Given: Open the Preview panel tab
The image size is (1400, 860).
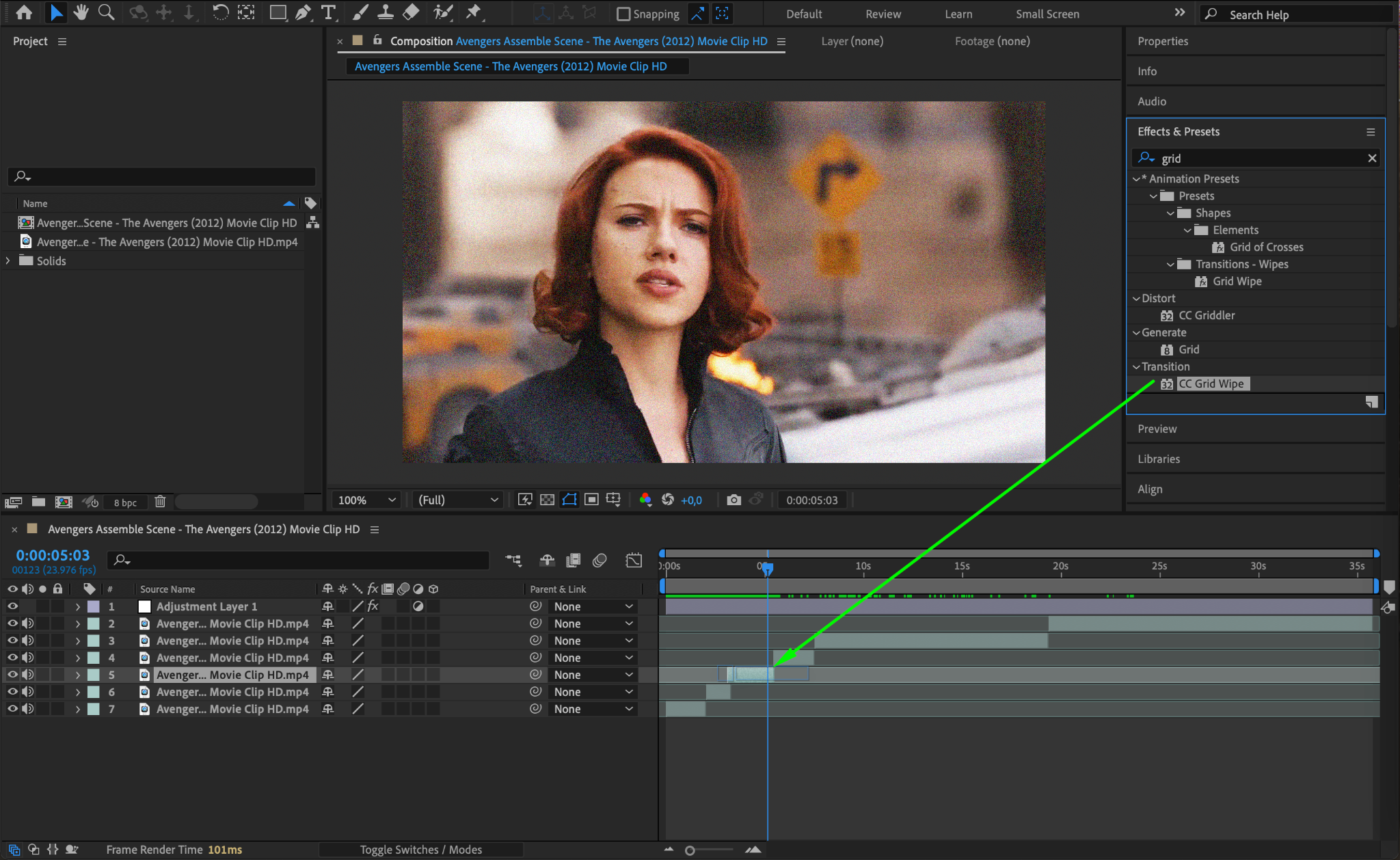Looking at the screenshot, I should coord(1157,429).
